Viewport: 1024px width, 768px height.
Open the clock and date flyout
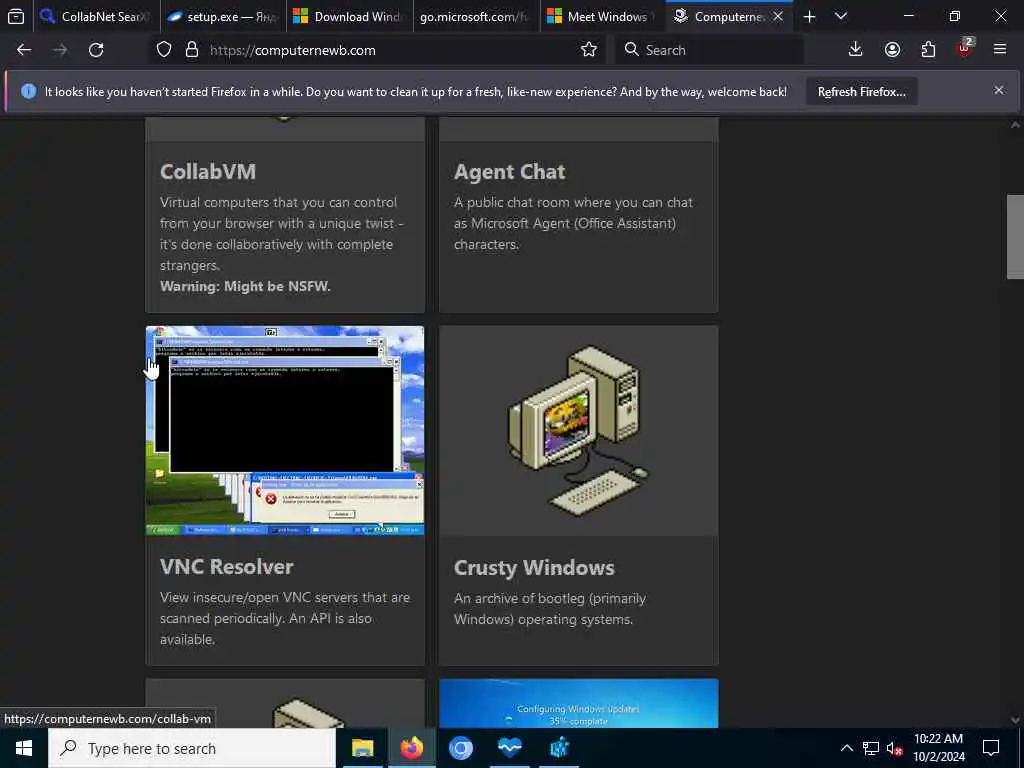[x=938, y=748]
